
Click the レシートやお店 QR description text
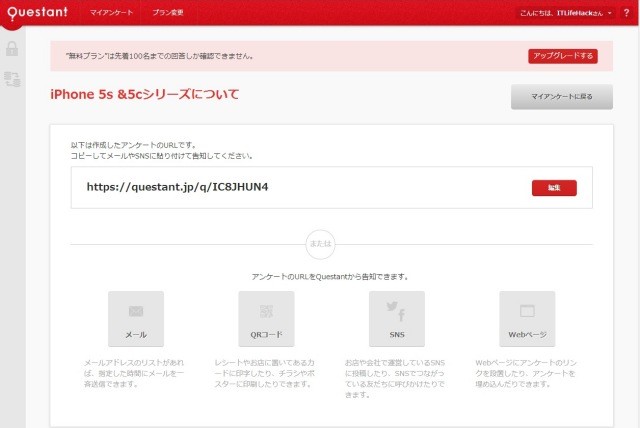coord(264,373)
